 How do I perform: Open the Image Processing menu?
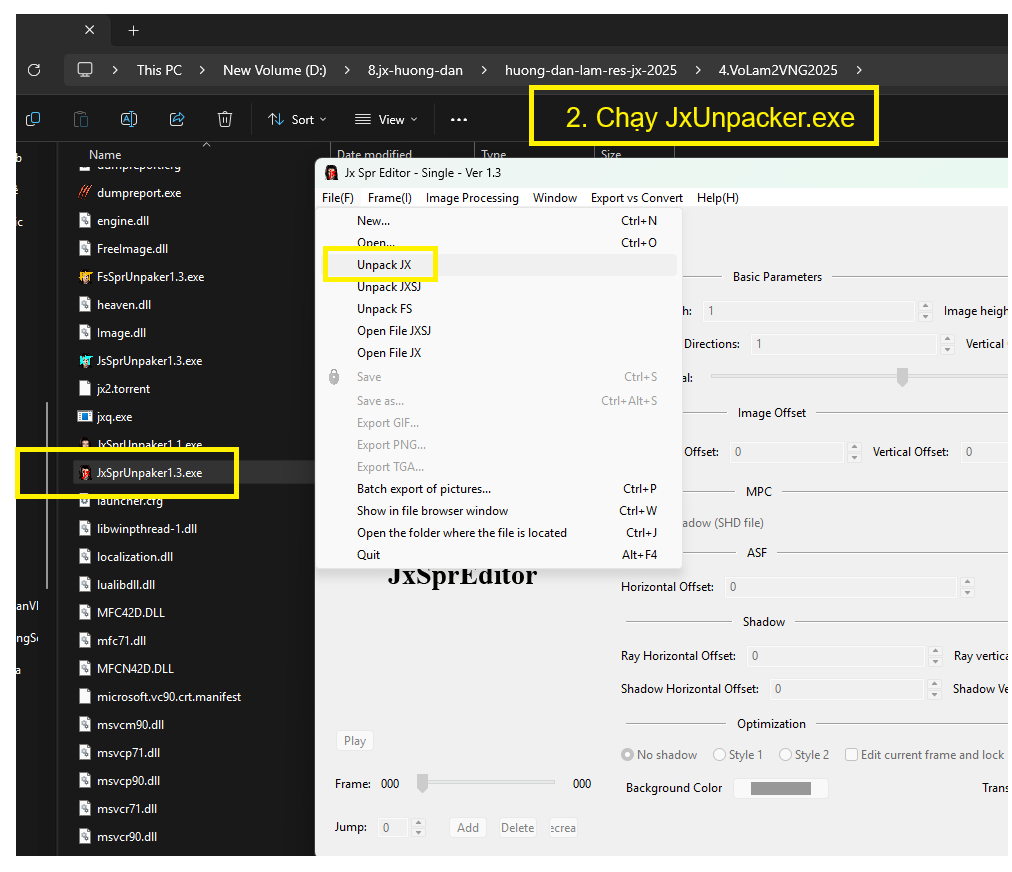click(x=472, y=198)
